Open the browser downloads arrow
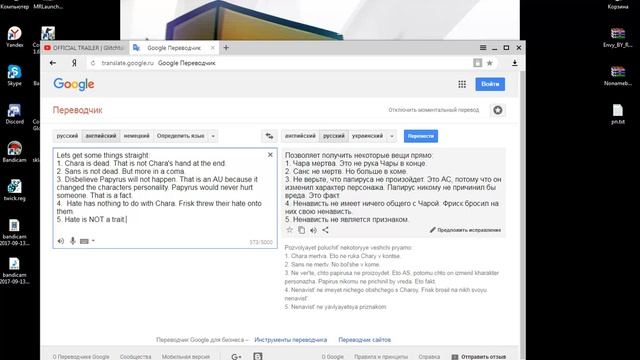640x360 pixels. click(515, 63)
